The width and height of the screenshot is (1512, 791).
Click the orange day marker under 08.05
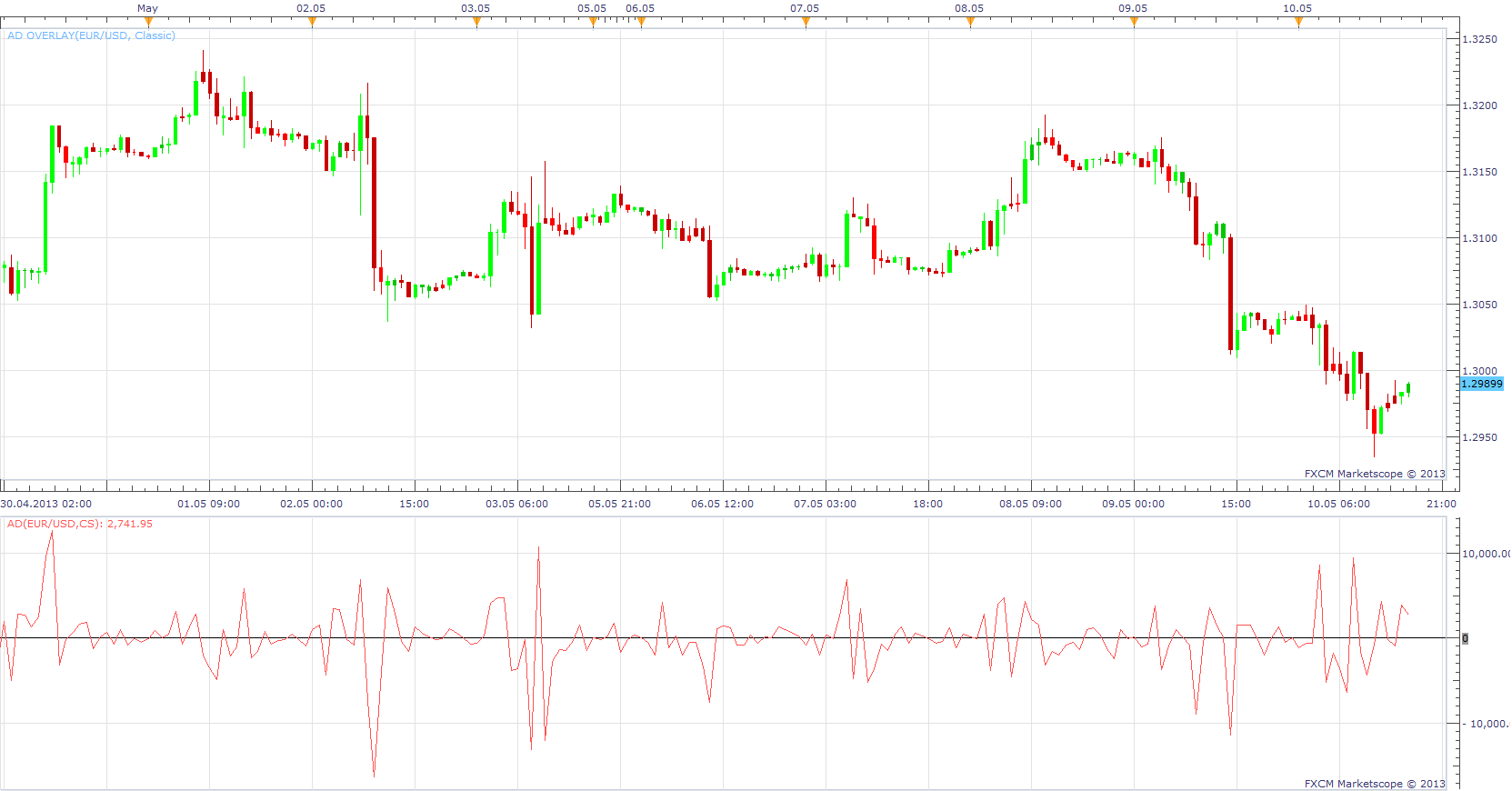click(970, 22)
